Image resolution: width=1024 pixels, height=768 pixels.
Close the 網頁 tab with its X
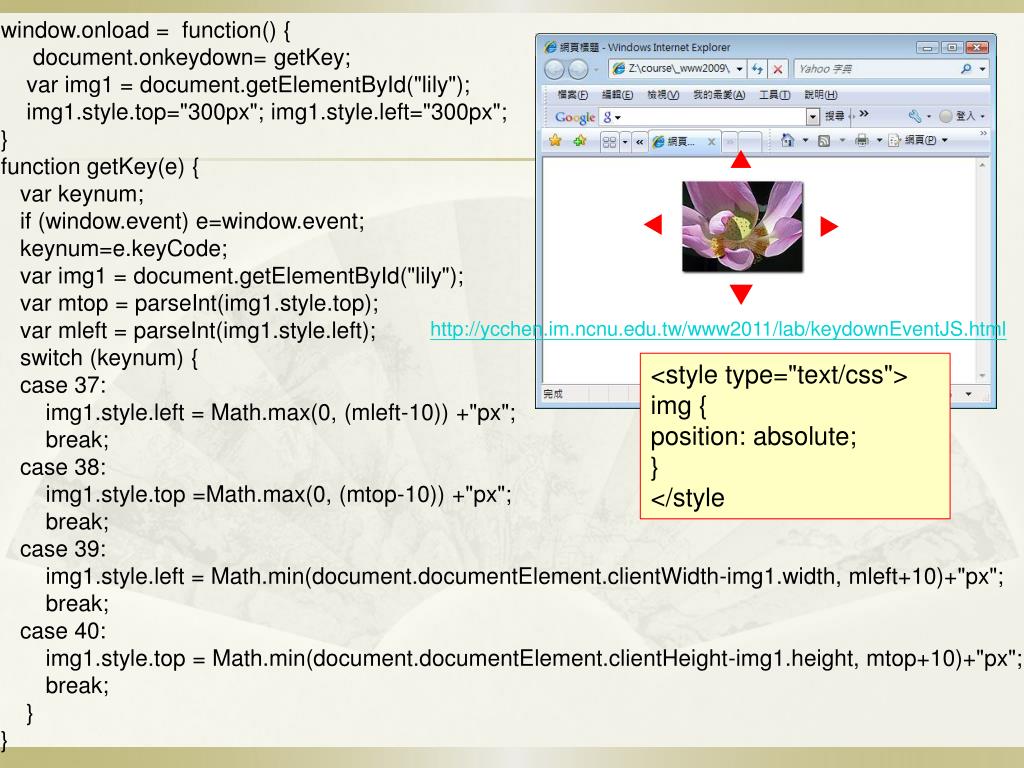pyautogui.click(x=711, y=142)
